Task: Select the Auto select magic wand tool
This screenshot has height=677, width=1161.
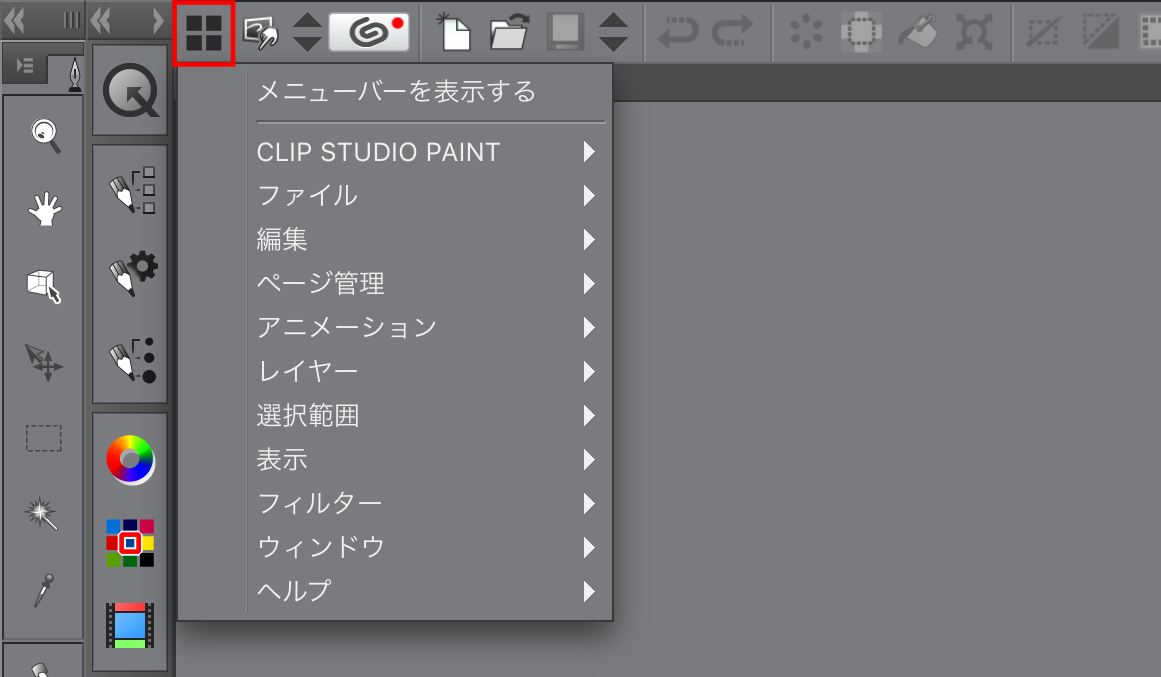Action: (x=44, y=514)
